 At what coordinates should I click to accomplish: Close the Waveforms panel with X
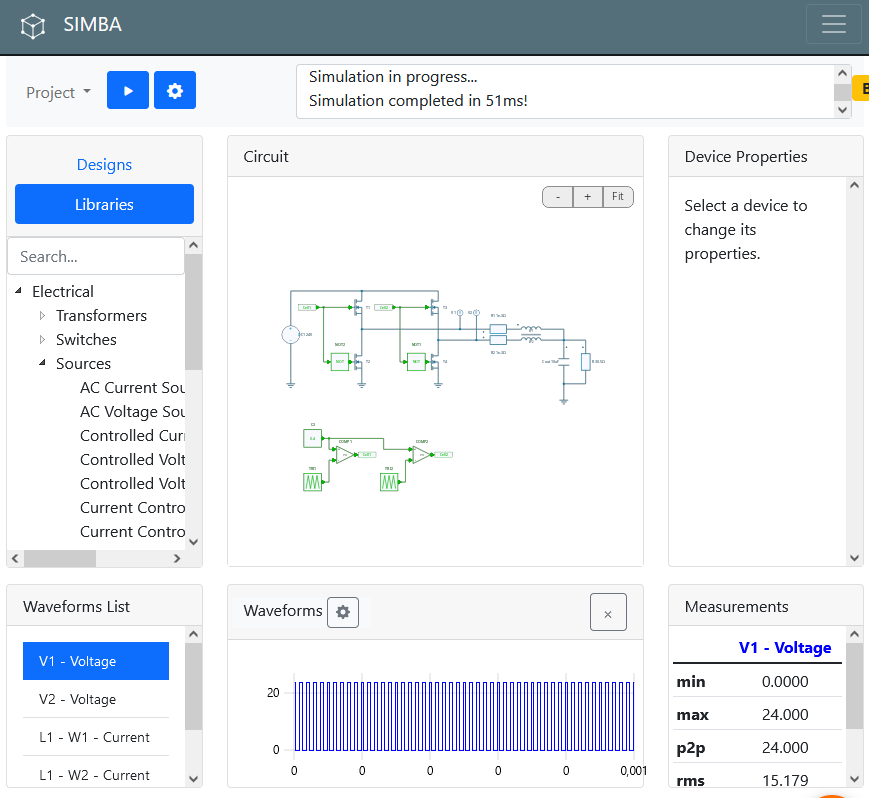[608, 612]
